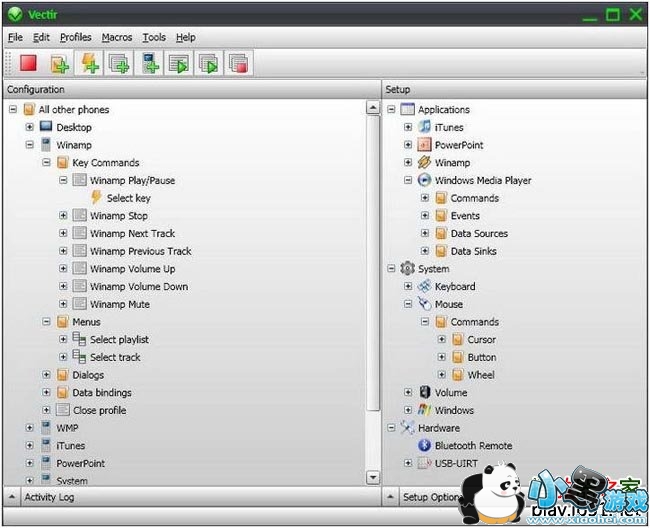This screenshot has height=528, width=650.
Task: Click the lightning icon beside Select key
Action: pyautogui.click(x=97, y=198)
